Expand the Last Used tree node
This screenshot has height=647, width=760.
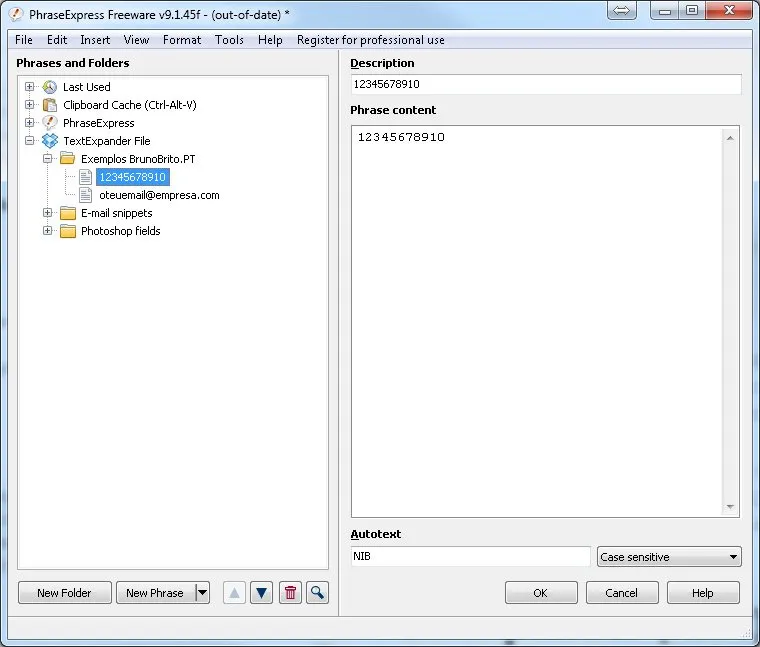tap(30, 87)
